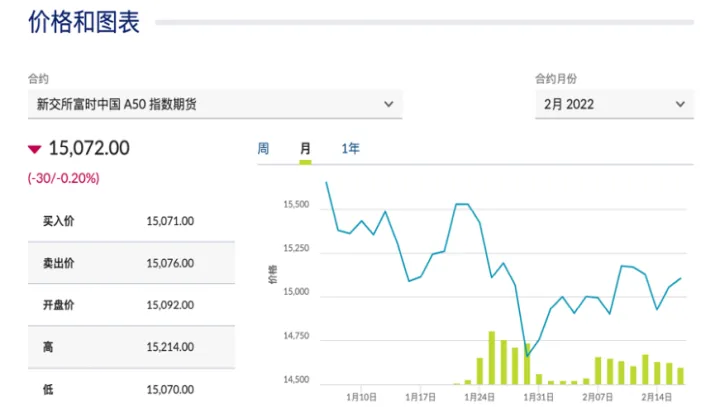Switch chart to 周 tab
The height and width of the screenshot is (407, 720).
pyautogui.click(x=263, y=148)
